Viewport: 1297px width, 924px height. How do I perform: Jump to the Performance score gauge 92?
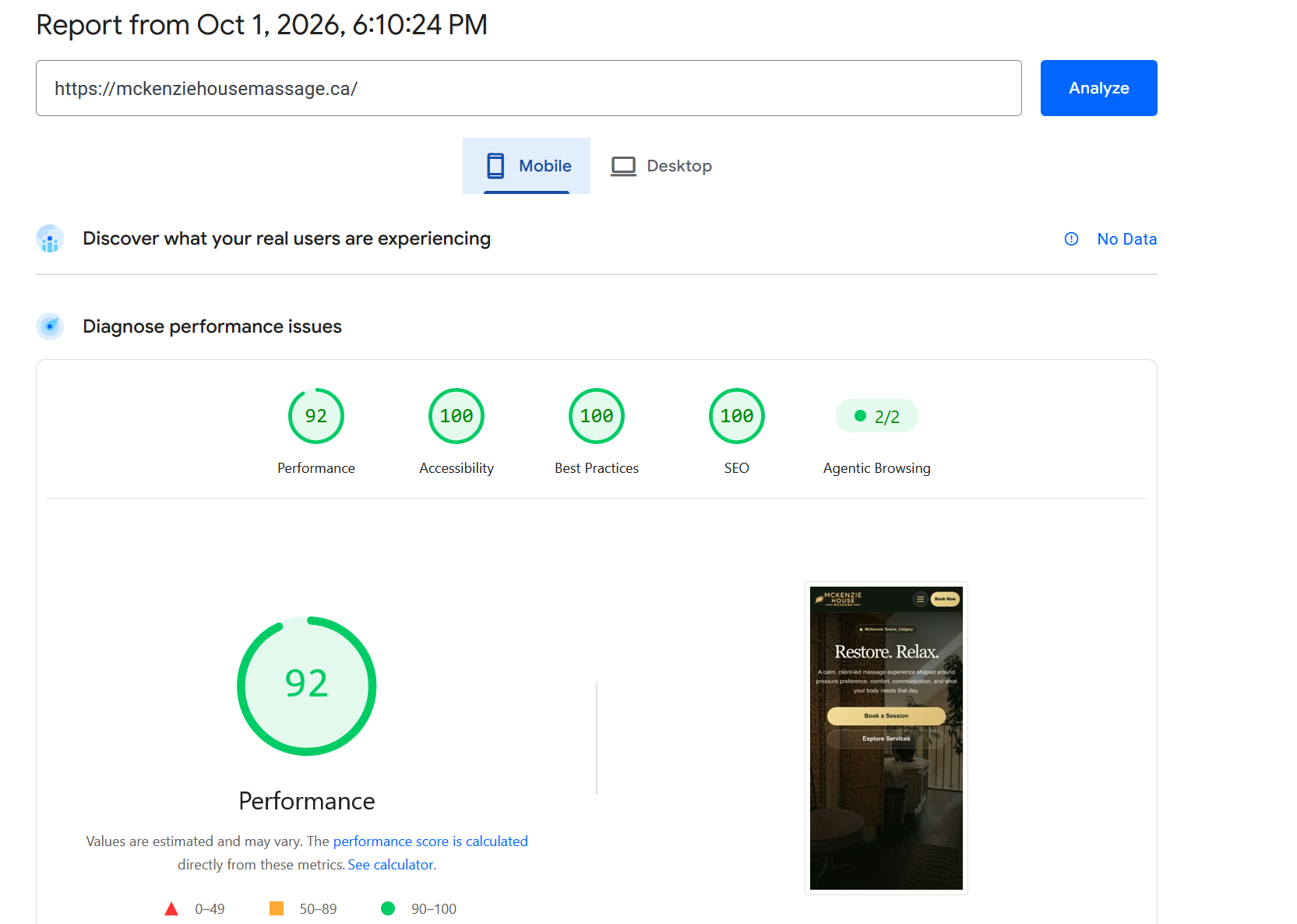pos(316,416)
